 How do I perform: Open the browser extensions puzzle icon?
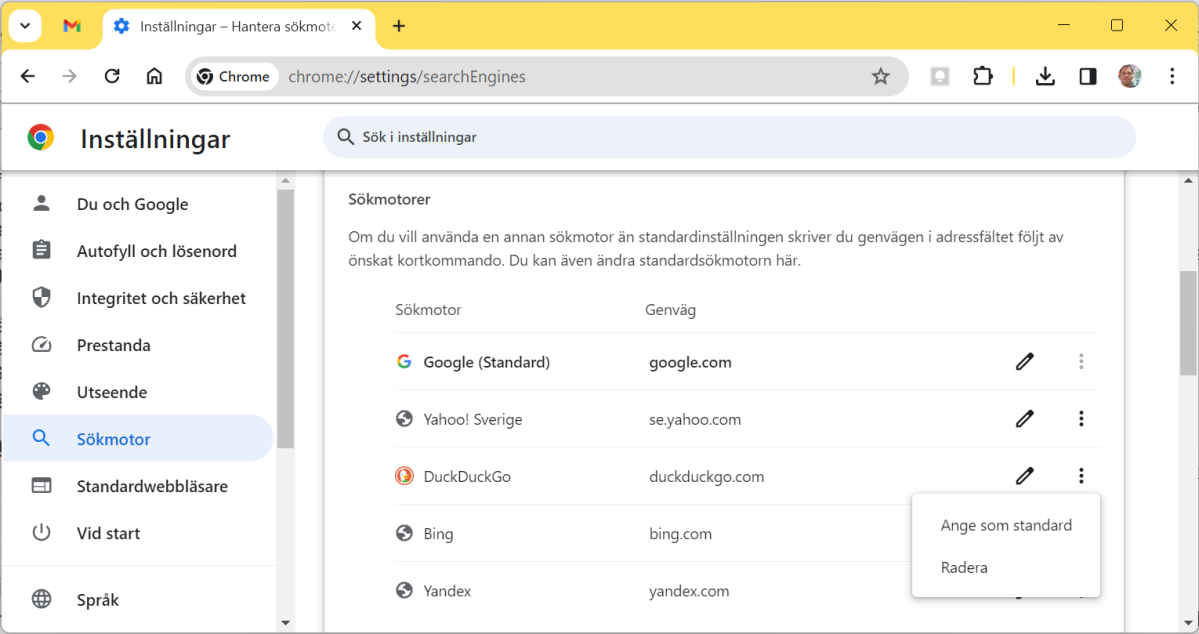click(x=983, y=75)
